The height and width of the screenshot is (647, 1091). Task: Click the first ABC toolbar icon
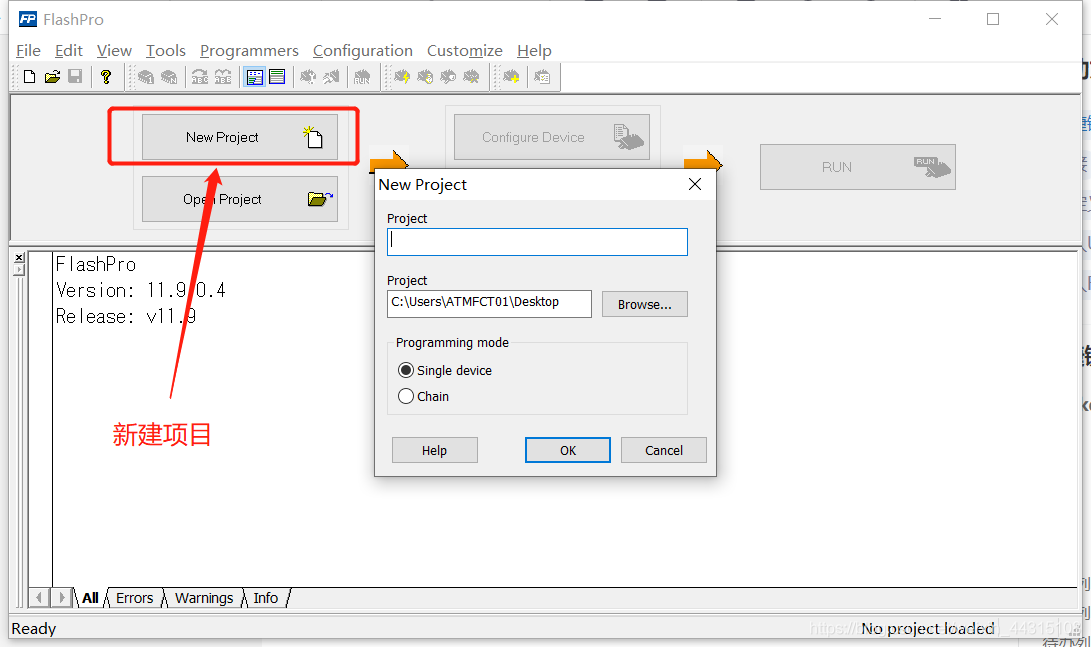pyautogui.click(x=200, y=77)
